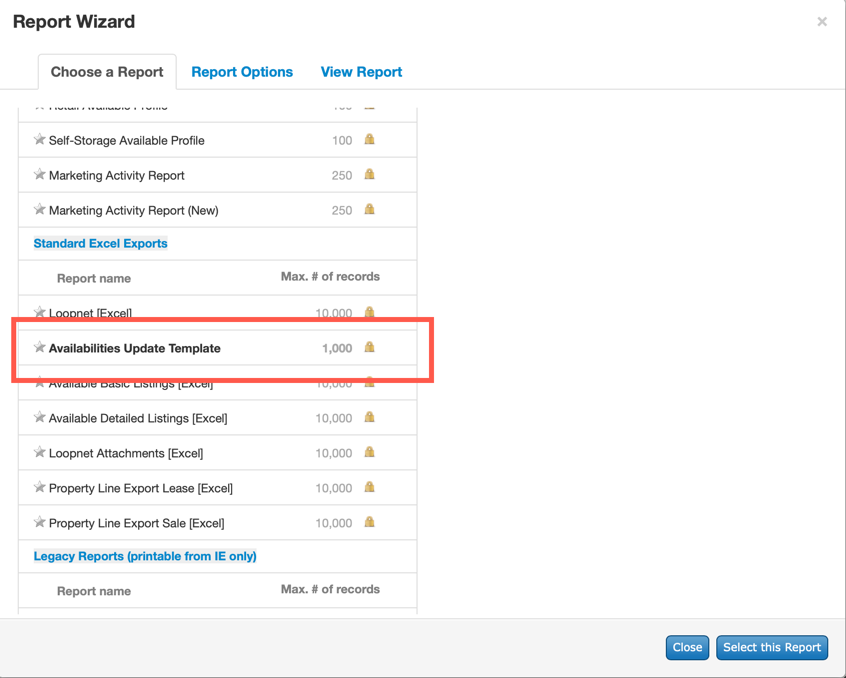The height and width of the screenshot is (678, 846).
Task: Dismiss Report Wizard using the X icon
Action: [x=822, y=21]
